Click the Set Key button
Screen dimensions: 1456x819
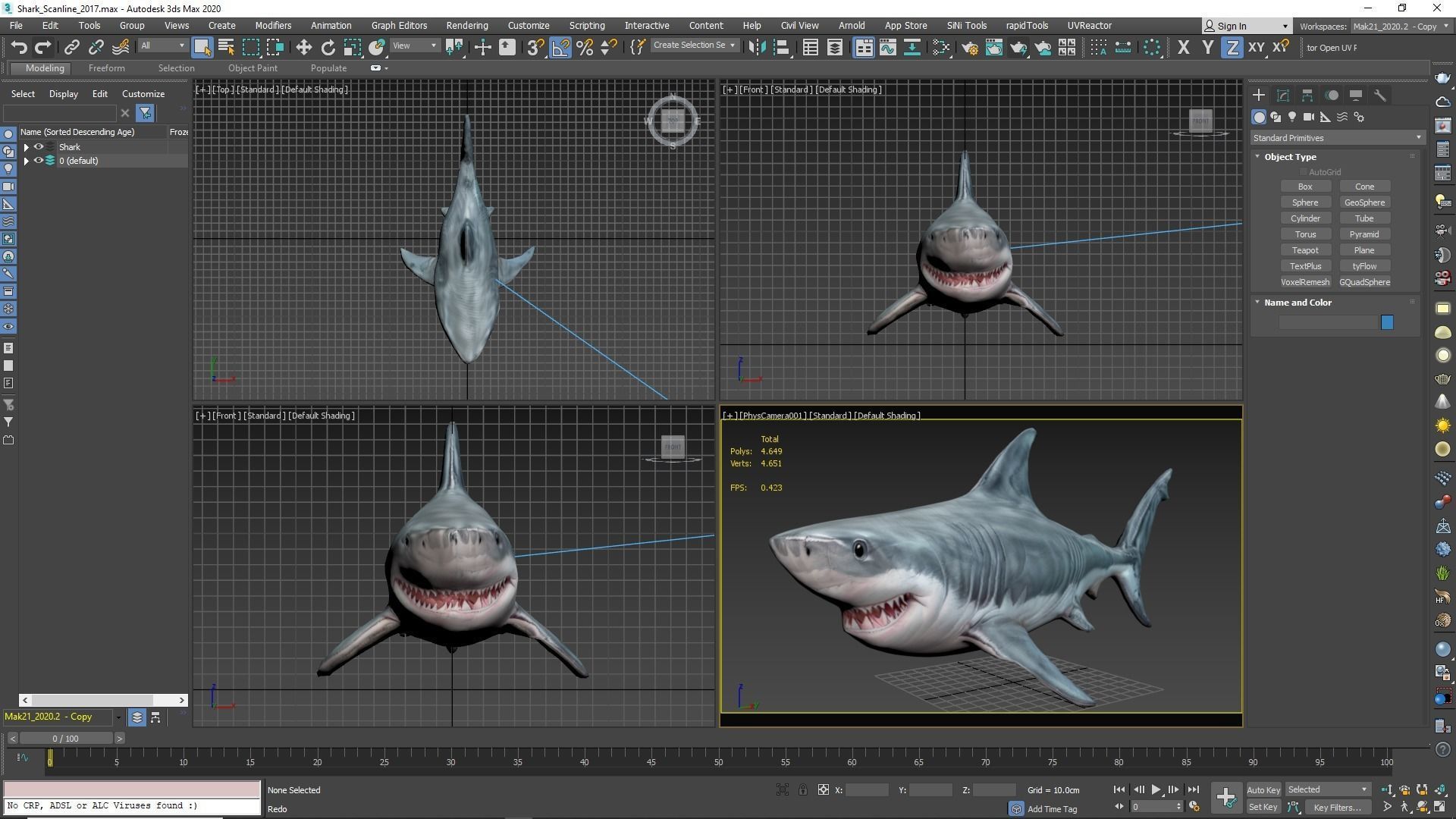click(1263, 808)
